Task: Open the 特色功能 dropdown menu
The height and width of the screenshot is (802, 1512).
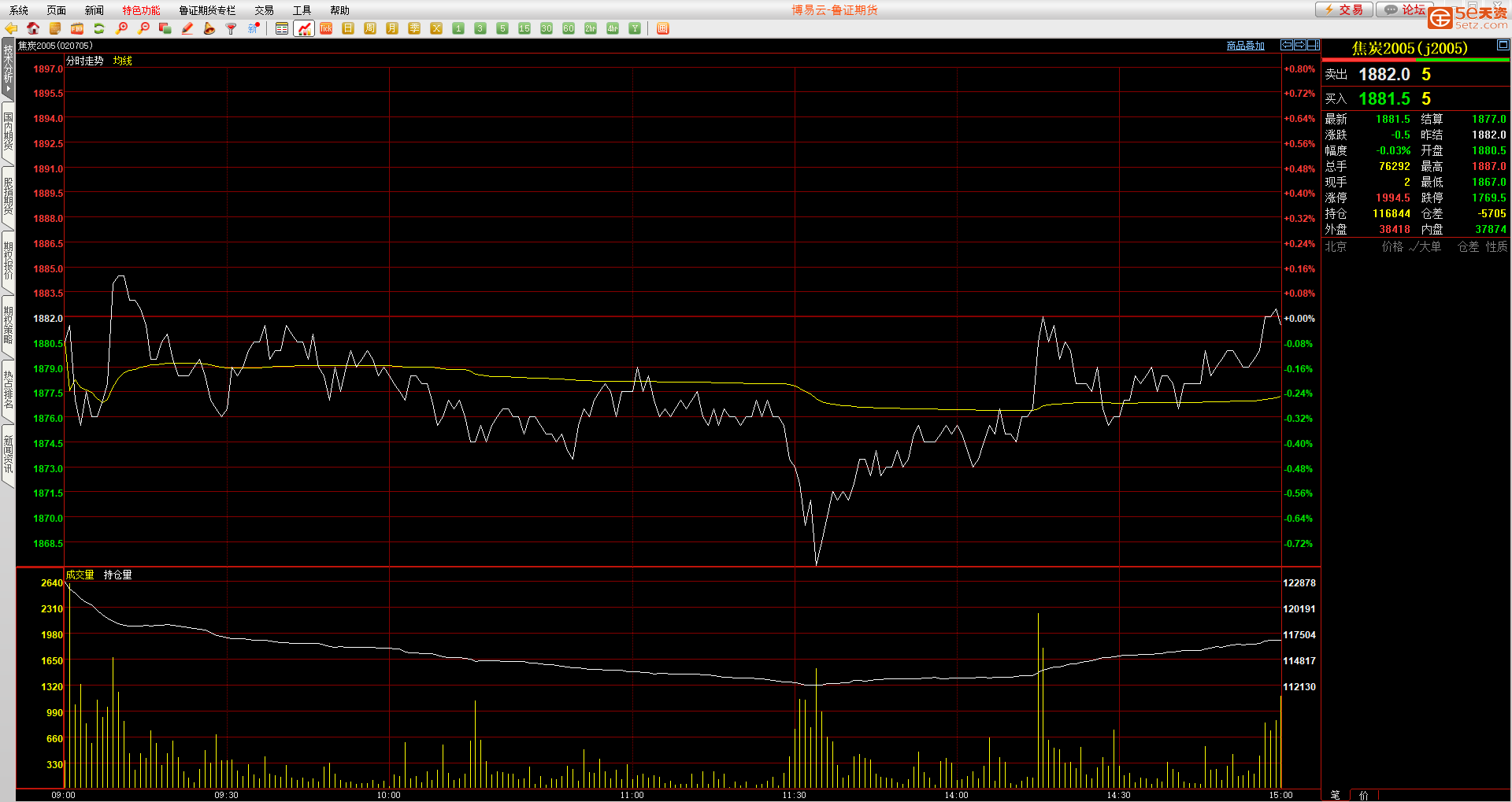Action: 141,10
